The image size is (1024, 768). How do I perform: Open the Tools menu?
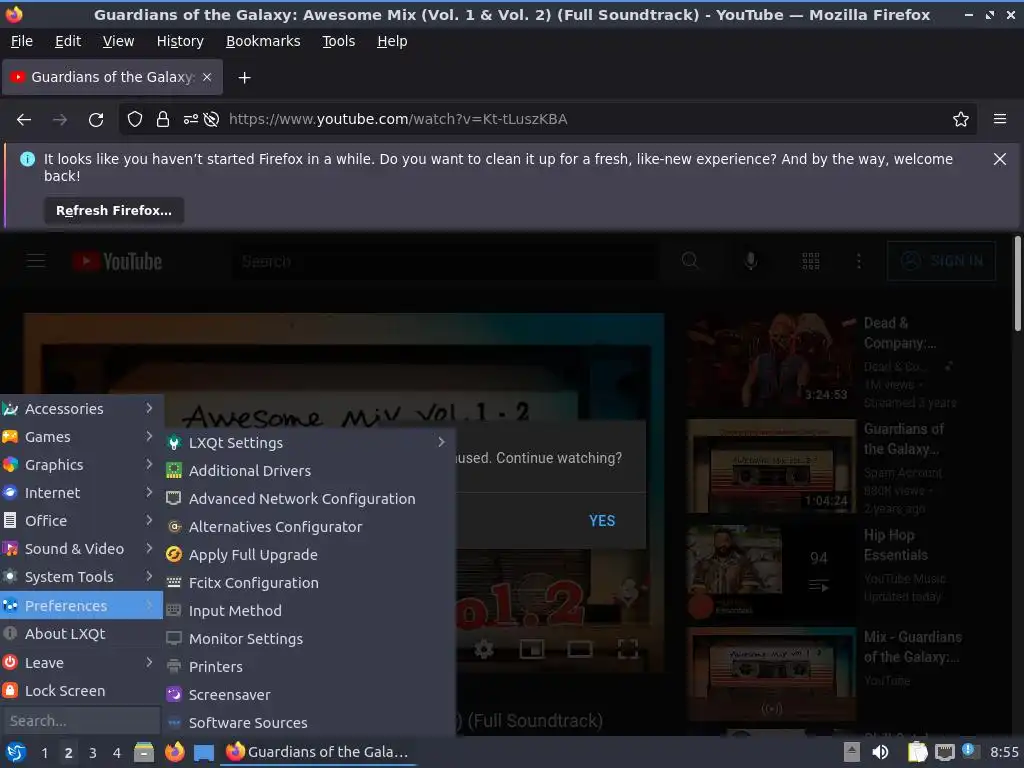coord(338,41)
